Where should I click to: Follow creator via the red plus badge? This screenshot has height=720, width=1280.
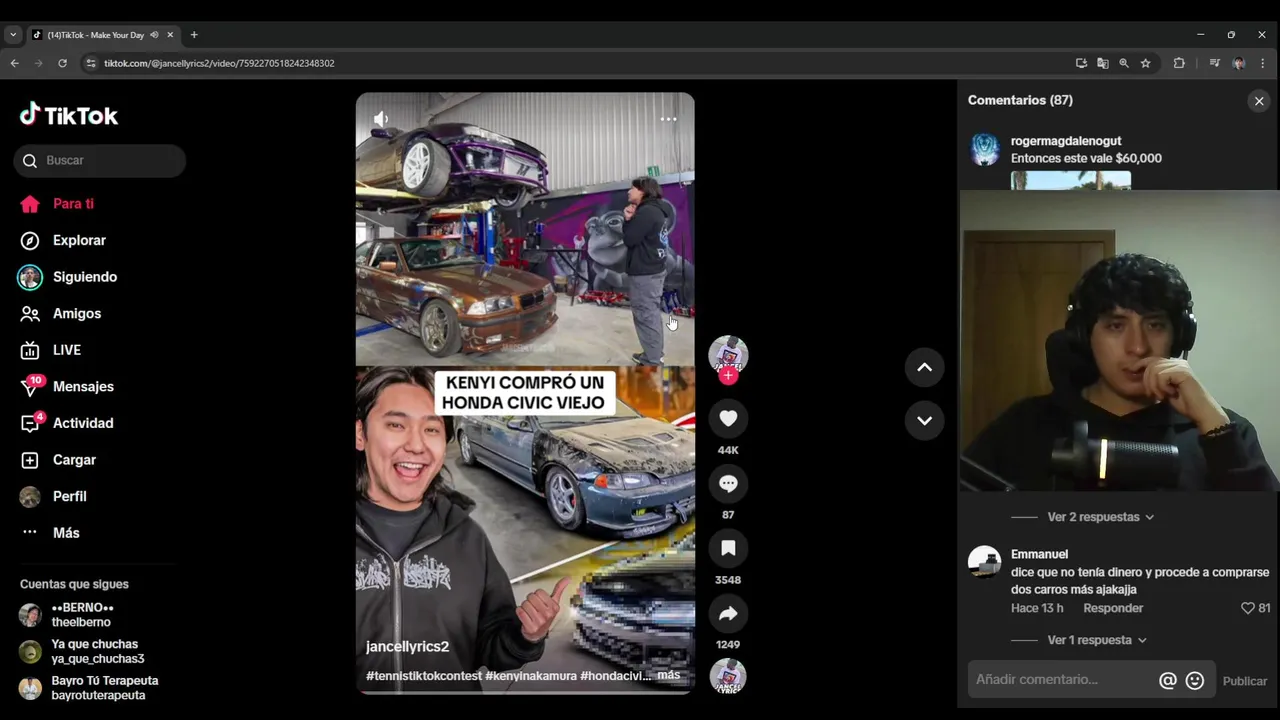[x=728, y=376]
